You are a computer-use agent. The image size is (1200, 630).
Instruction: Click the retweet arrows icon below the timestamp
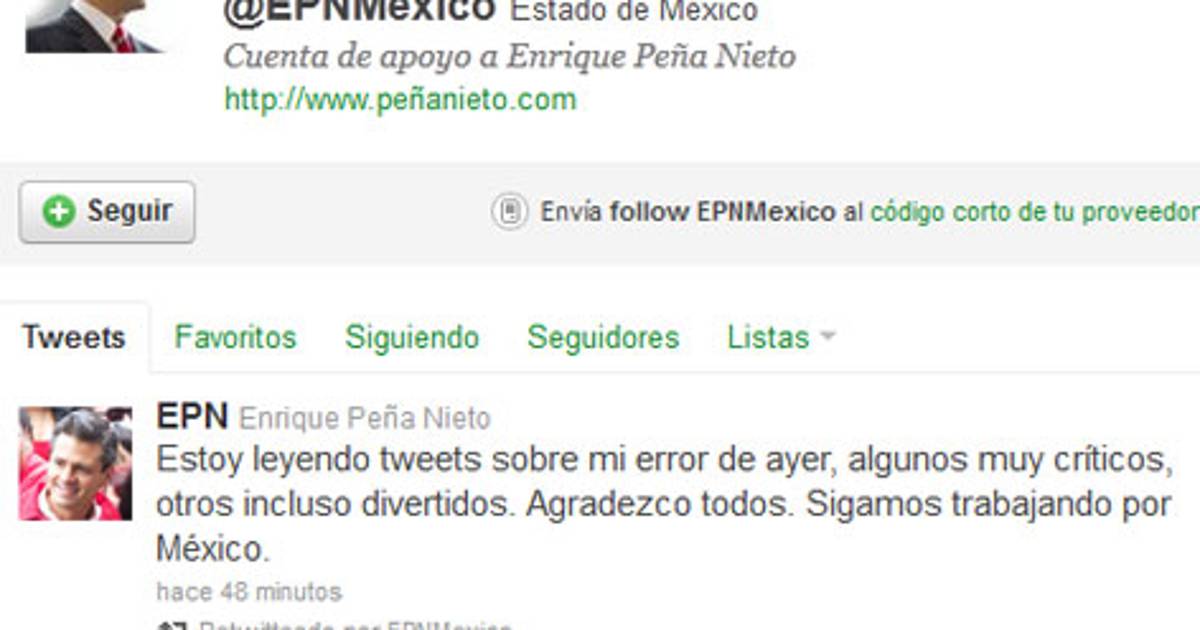[169, 625]
